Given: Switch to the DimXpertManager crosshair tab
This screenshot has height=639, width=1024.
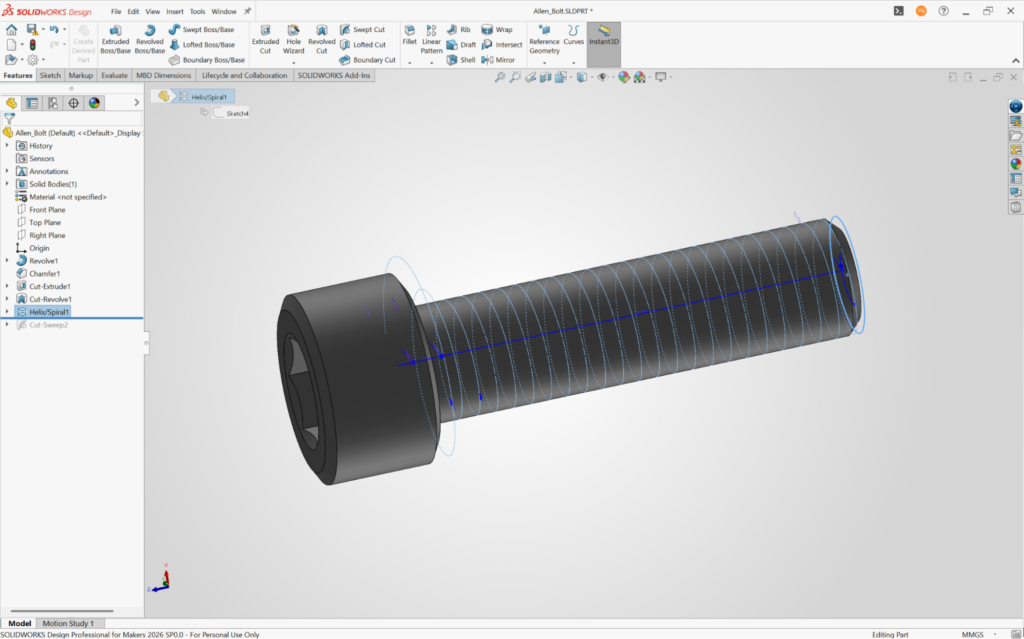Looking at the screenshot, I should 74,103.
